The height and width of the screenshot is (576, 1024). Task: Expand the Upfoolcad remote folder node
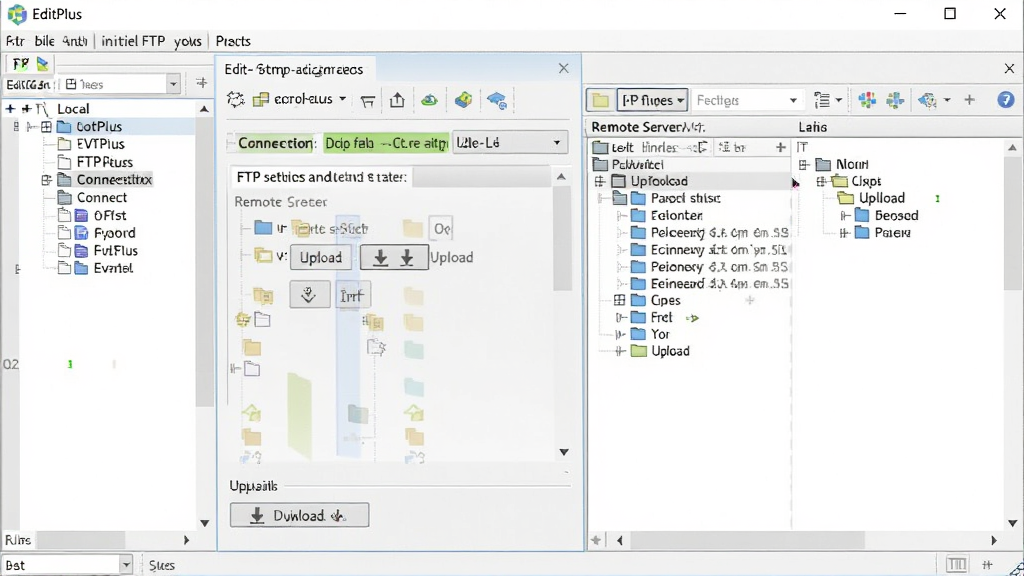point(600,182)
